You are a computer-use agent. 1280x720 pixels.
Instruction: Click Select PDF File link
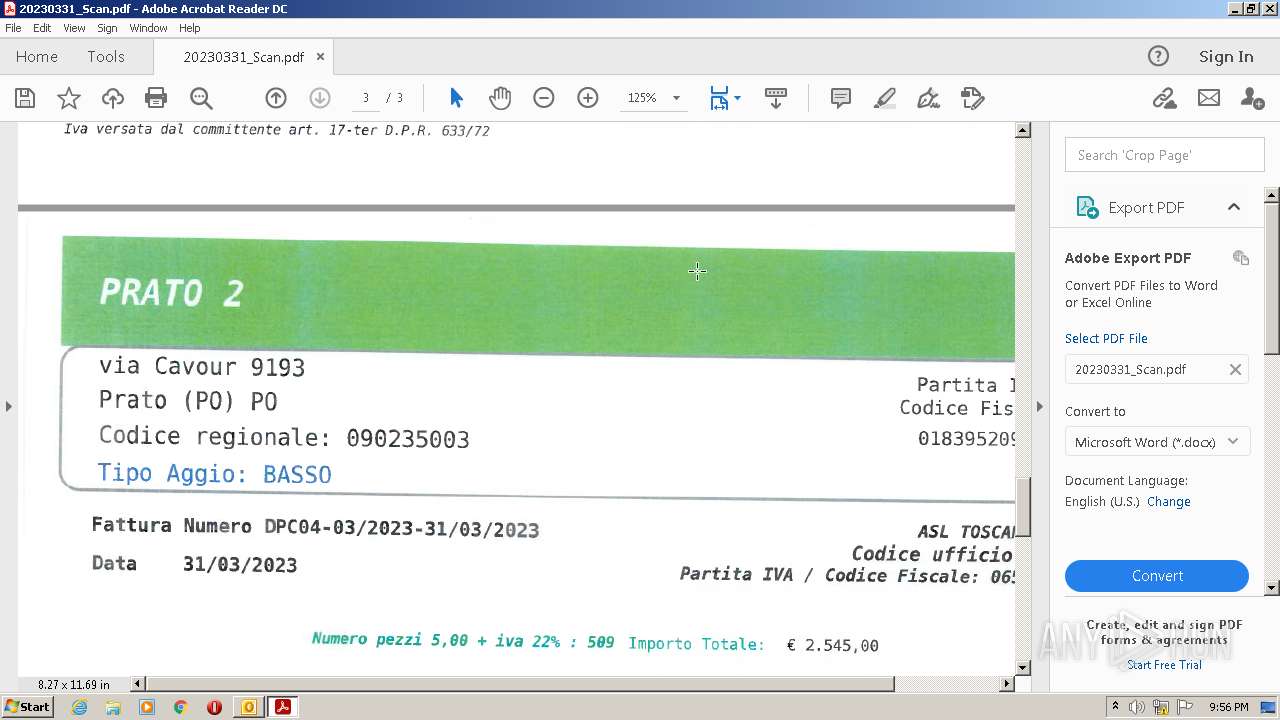click(x=1106, y=338)
